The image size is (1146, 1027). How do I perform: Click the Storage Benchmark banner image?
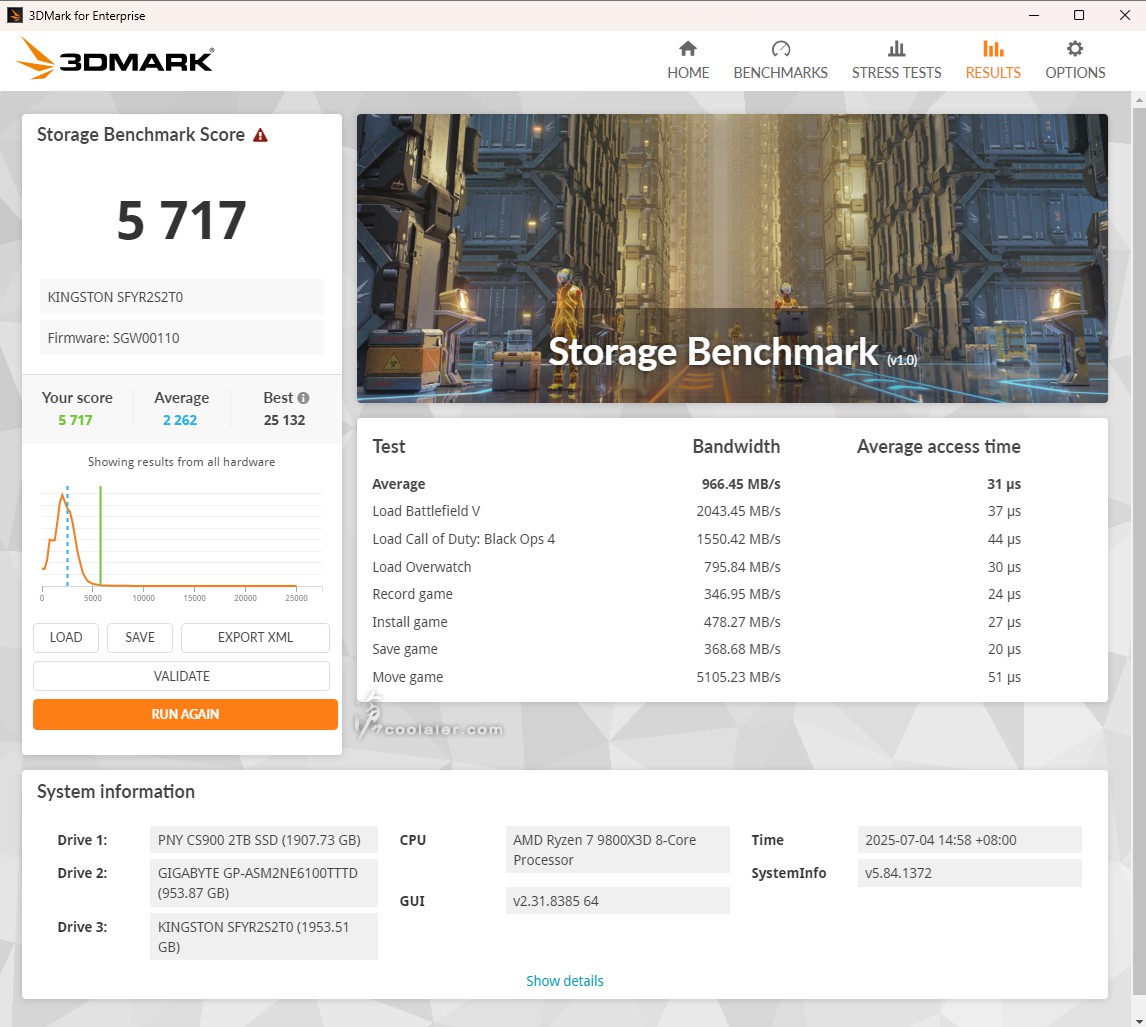[732, 258]
